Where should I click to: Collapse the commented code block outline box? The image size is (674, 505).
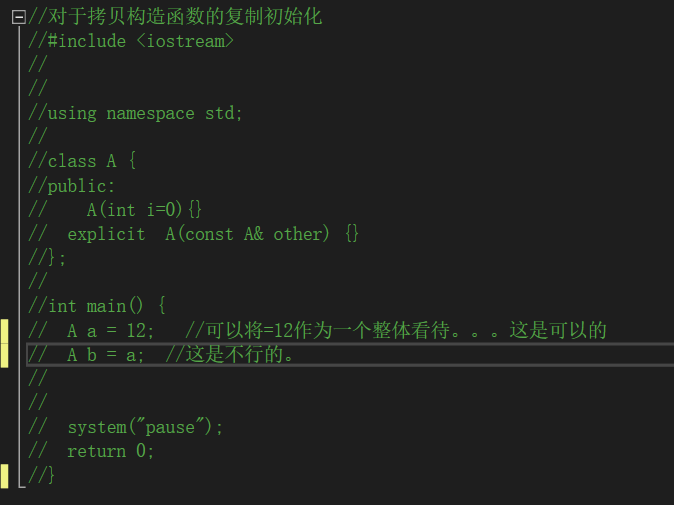(18, 17)
